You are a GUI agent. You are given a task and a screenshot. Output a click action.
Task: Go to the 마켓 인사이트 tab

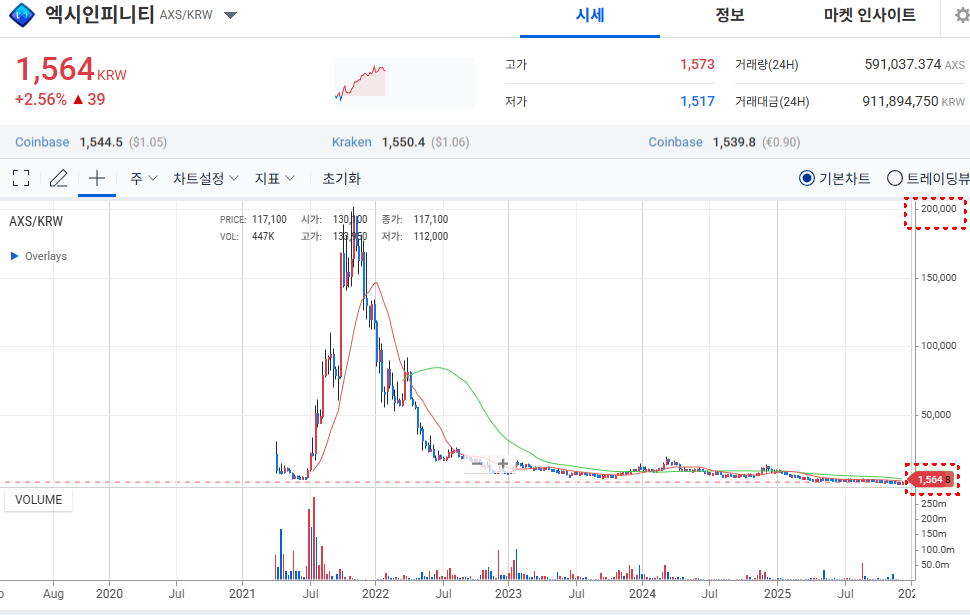[x=869, y=16]
